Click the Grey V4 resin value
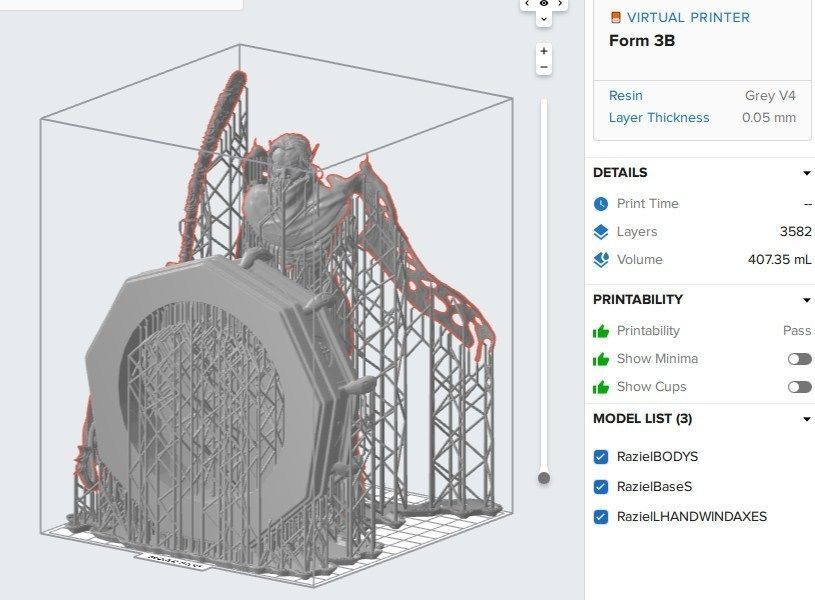This screenshot has height=600, width=815. point(770,96)
